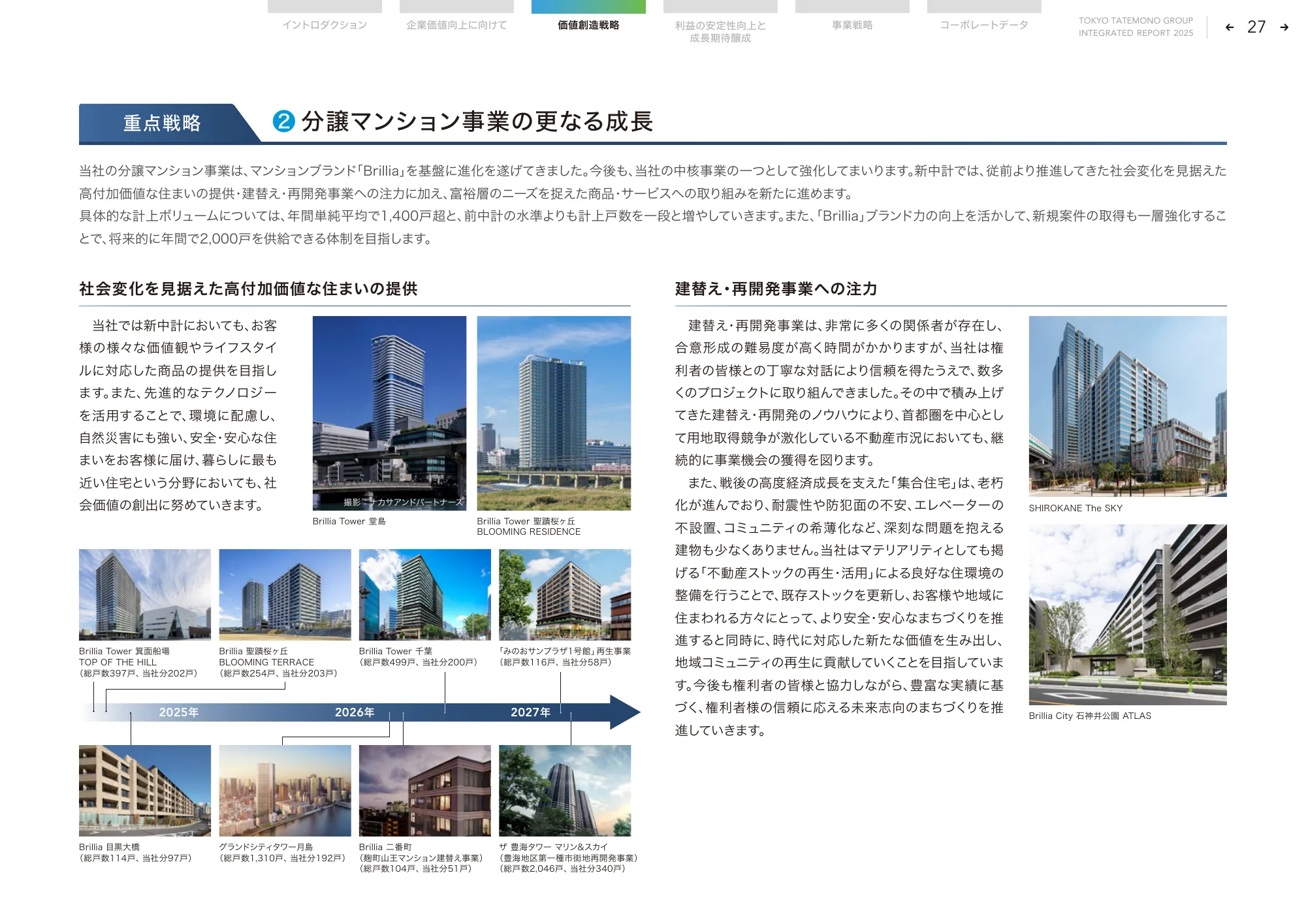The width and height of the screenshot is (1306, 924).
Task: Click the blue circled number 2 icon
Action: point(284,121)
